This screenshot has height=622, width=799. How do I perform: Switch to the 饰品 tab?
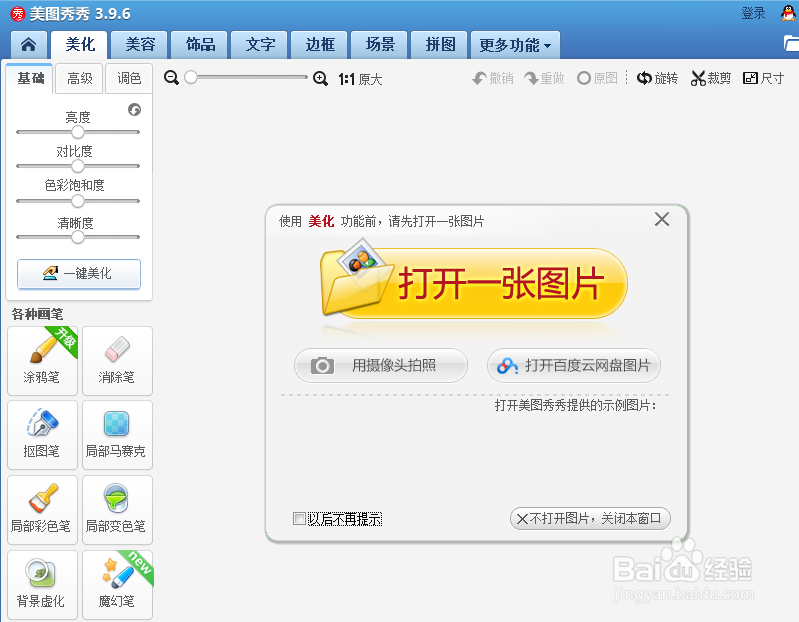click(x=200, y=45)
